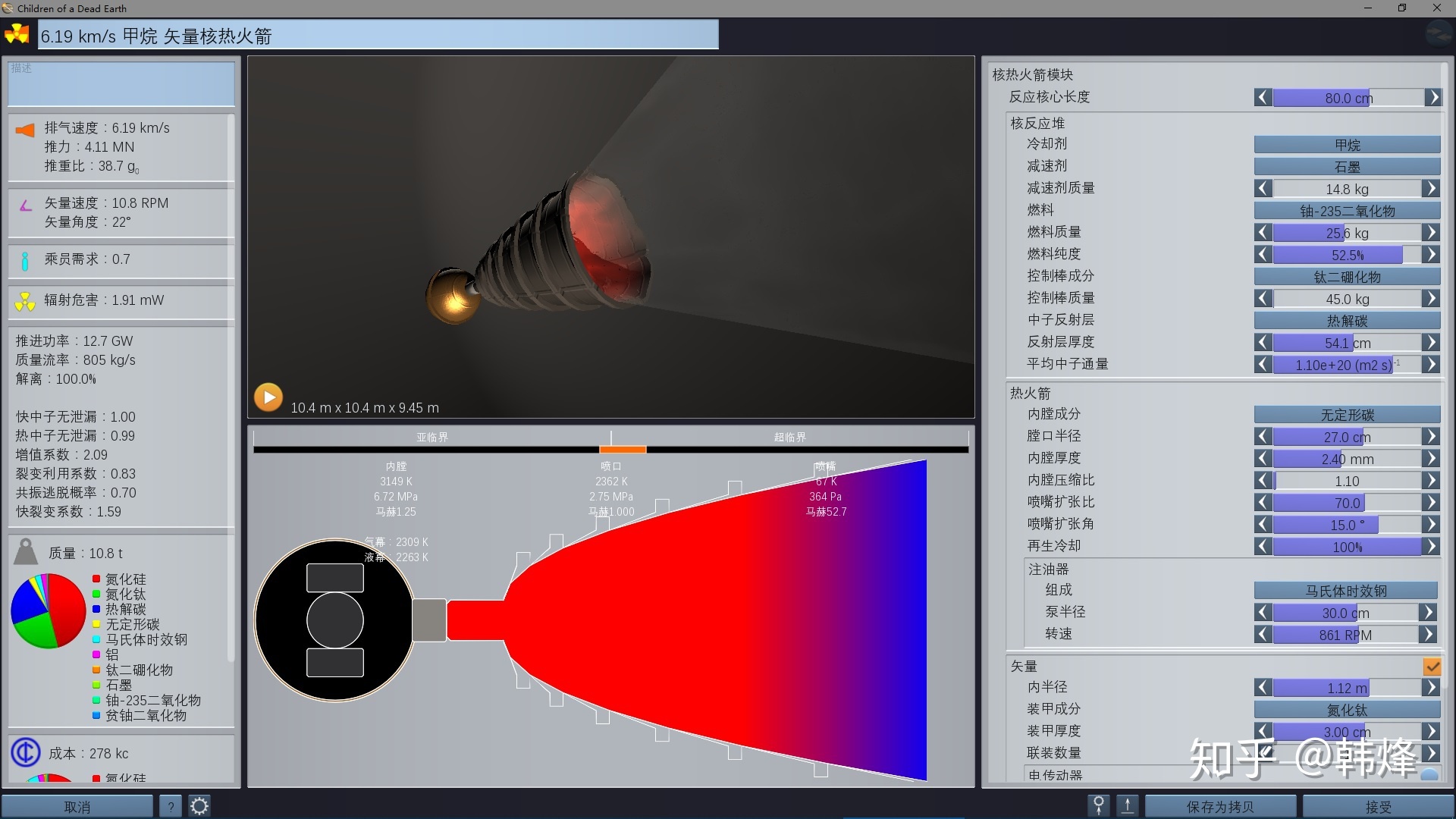Click the orange exhaust nozzle icon

25,130
